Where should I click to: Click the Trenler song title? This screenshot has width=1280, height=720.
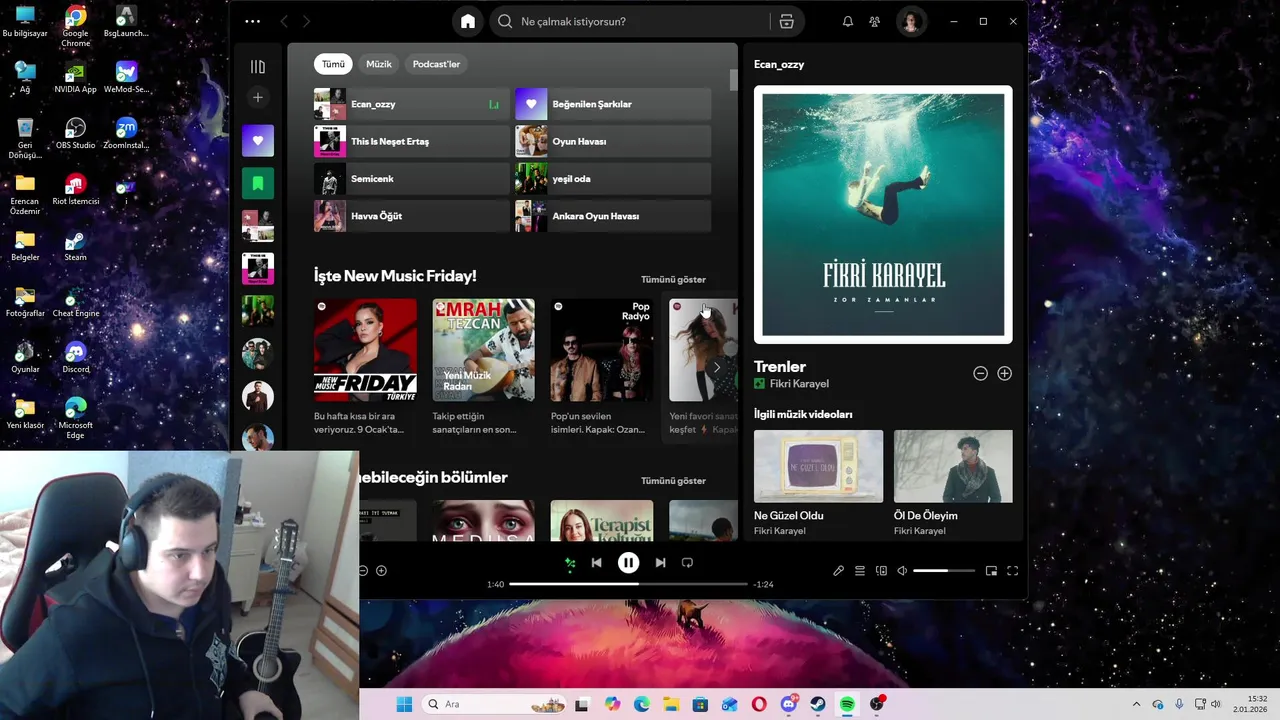780,367
